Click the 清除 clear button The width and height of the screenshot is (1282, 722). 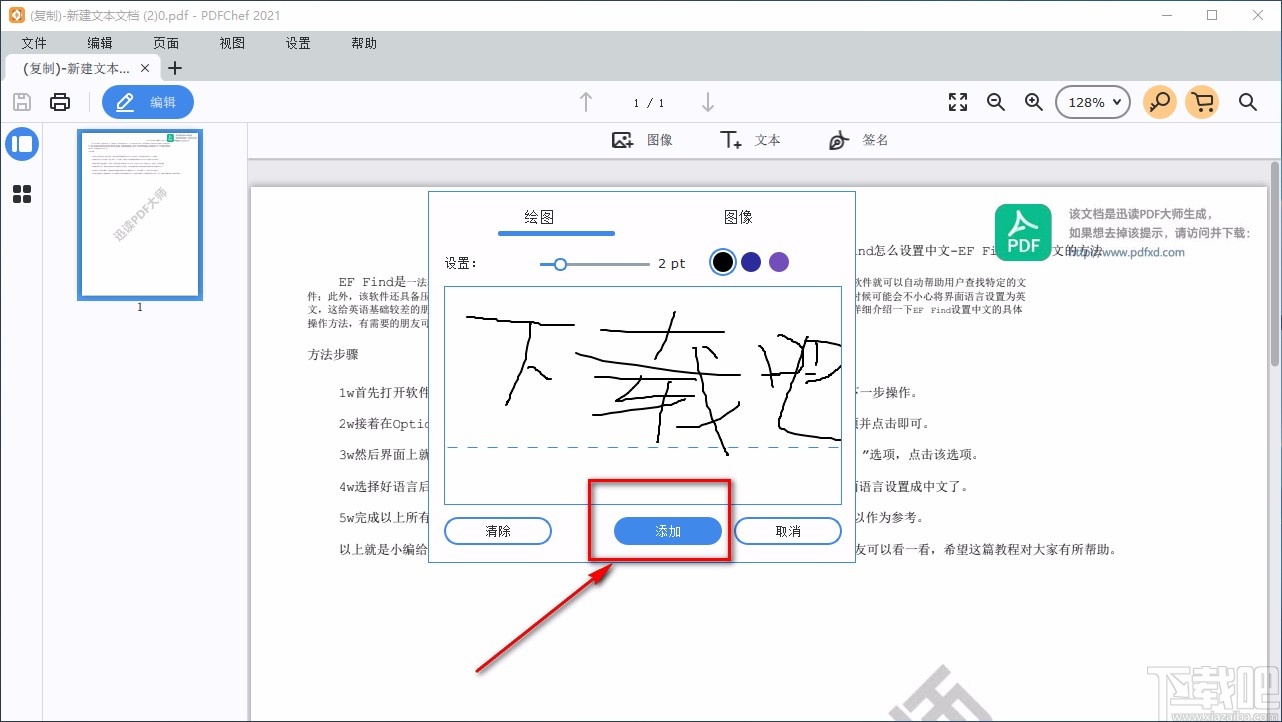tap(497, 531)
